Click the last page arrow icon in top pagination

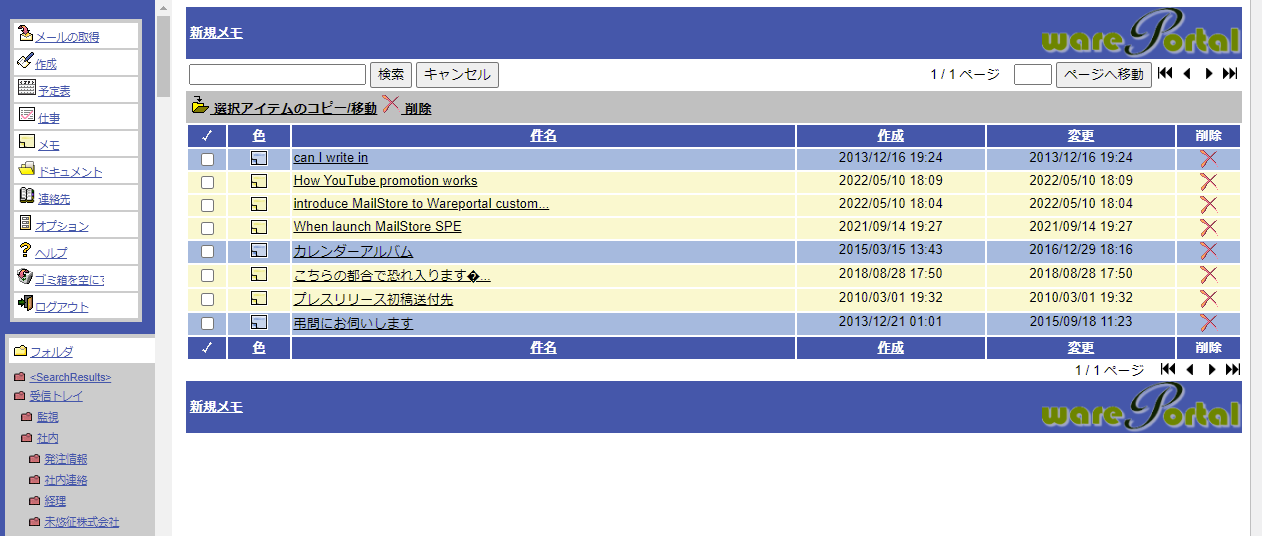click(x=1230, y=74)
